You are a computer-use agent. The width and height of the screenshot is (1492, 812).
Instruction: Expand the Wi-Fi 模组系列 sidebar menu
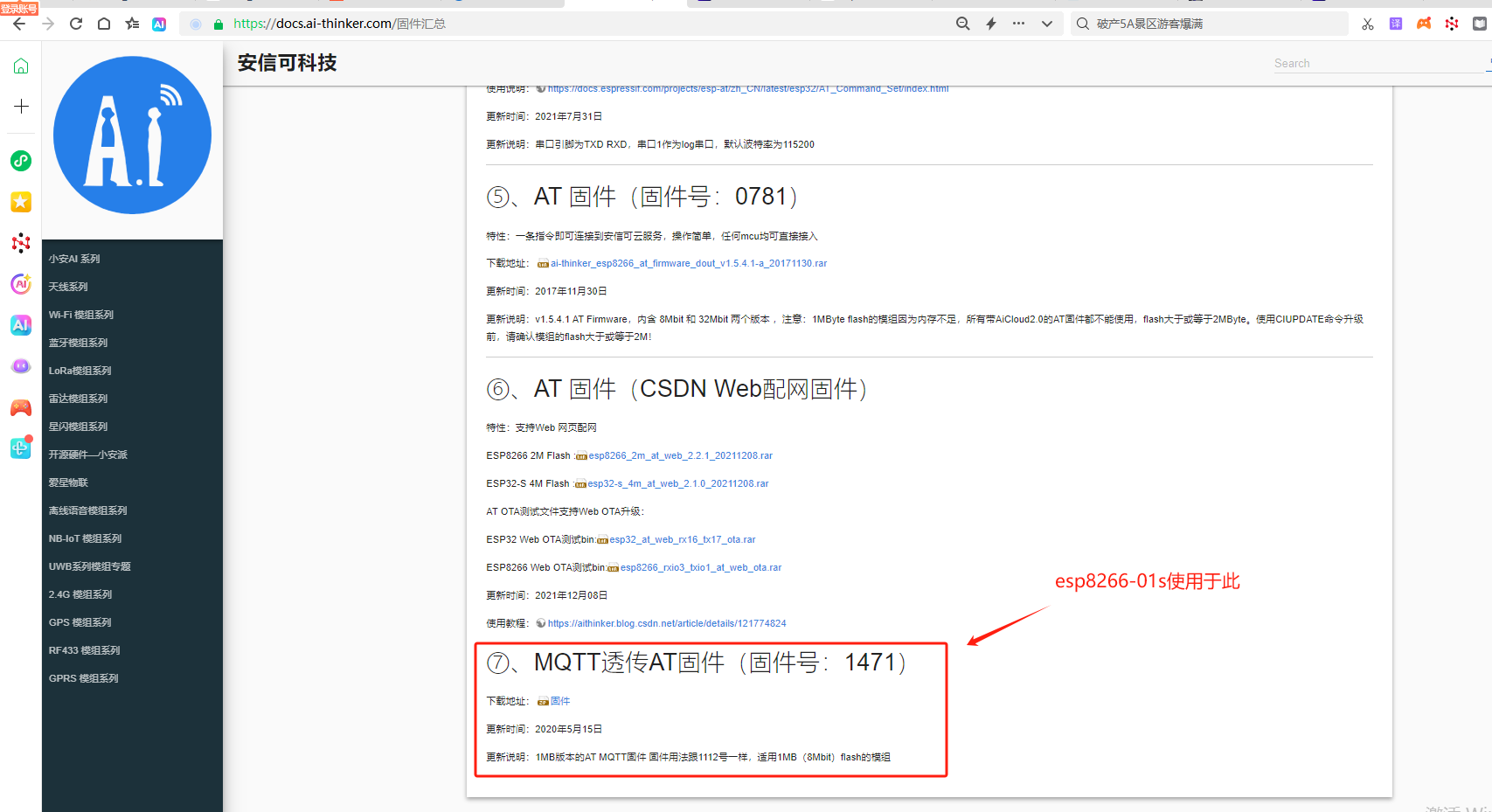pyautogui.click(x=81, y=315)
